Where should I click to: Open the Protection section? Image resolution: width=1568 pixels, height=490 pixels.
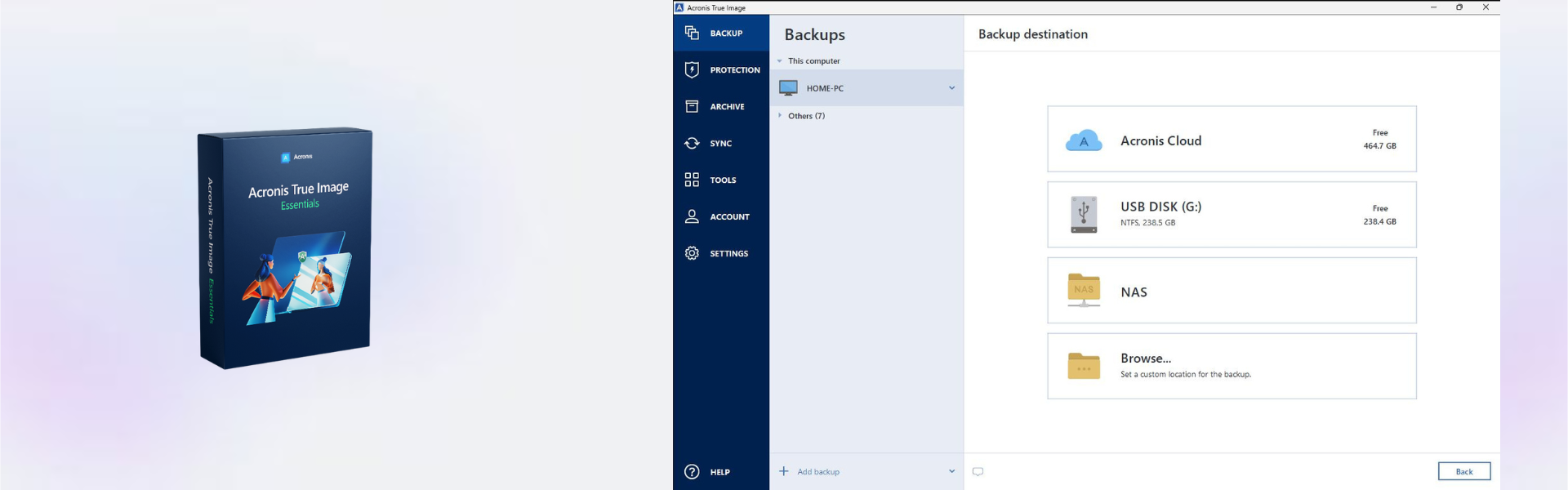721,69
